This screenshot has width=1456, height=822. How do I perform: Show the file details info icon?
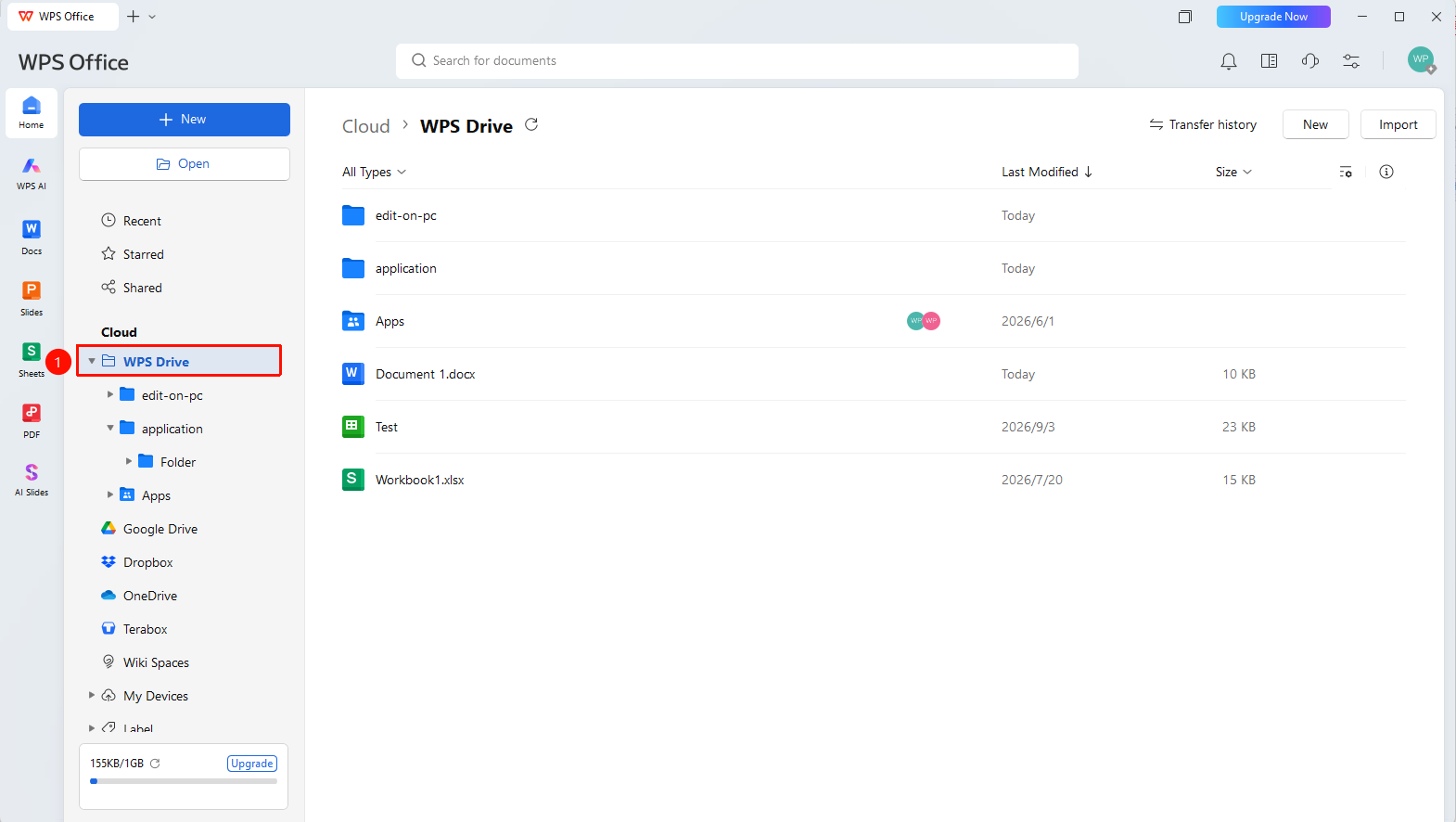1386,172
